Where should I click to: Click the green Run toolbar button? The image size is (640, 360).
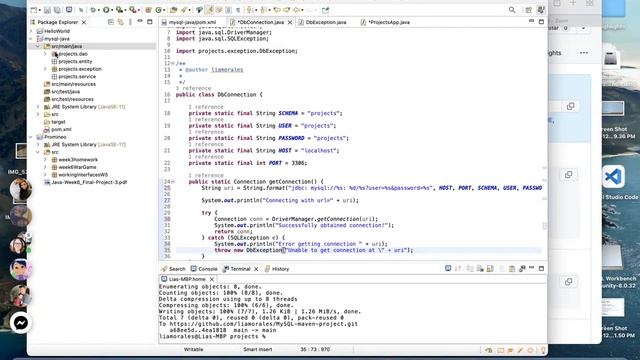106,10
